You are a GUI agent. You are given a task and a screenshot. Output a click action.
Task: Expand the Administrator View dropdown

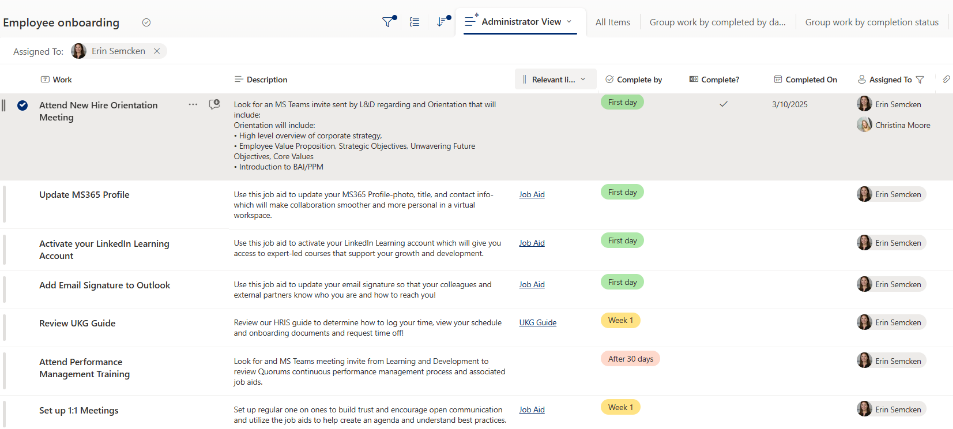click(x=569, y=21)
